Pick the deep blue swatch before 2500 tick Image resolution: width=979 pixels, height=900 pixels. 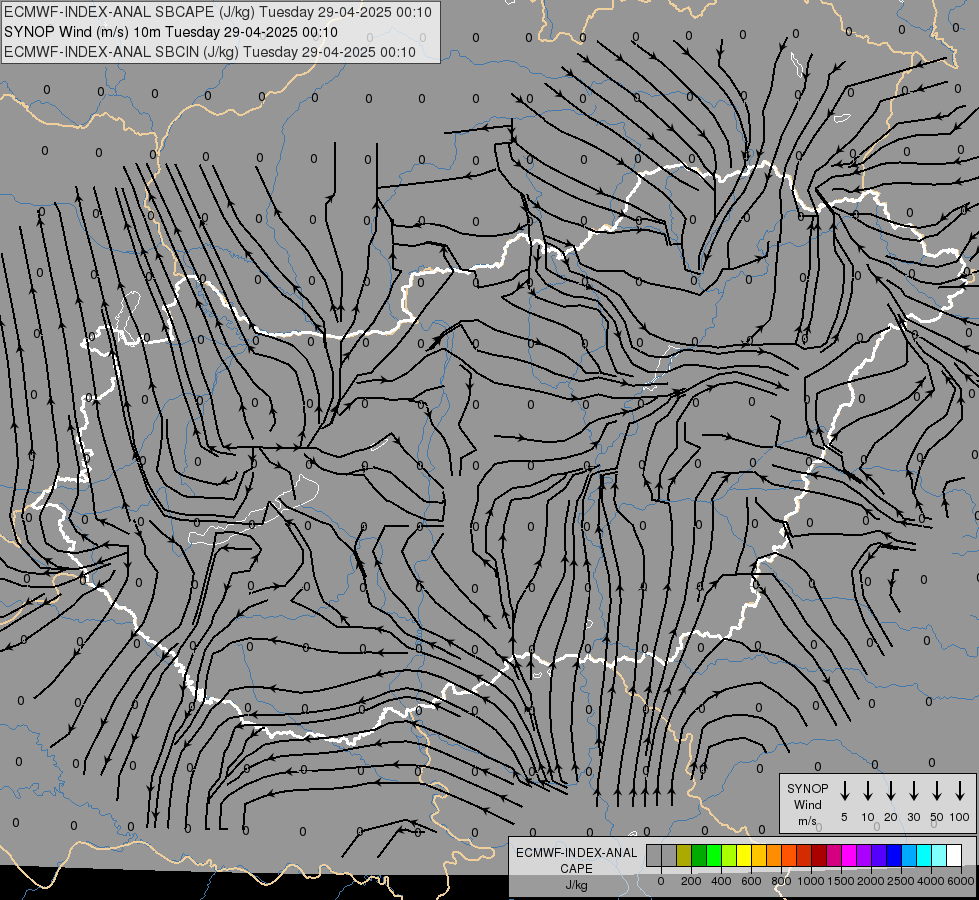894,855
